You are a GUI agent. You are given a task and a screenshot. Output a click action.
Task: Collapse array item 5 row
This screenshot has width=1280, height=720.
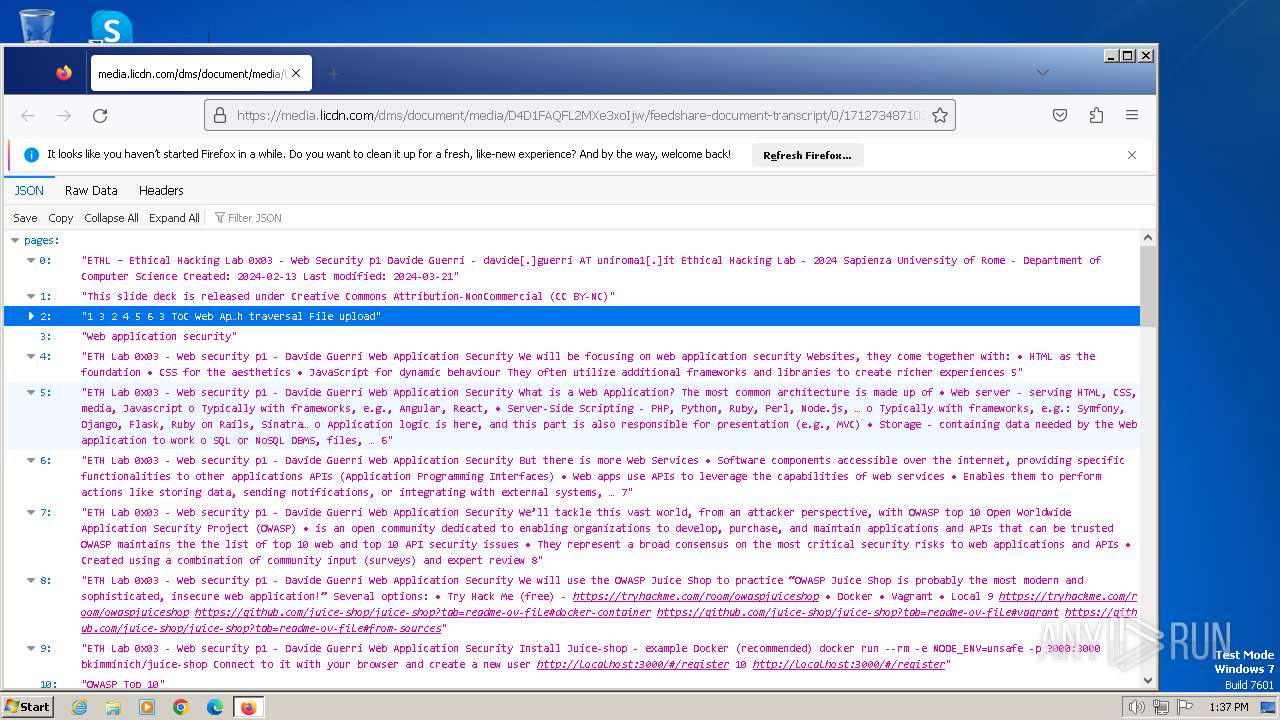click(x=31, y=393)
